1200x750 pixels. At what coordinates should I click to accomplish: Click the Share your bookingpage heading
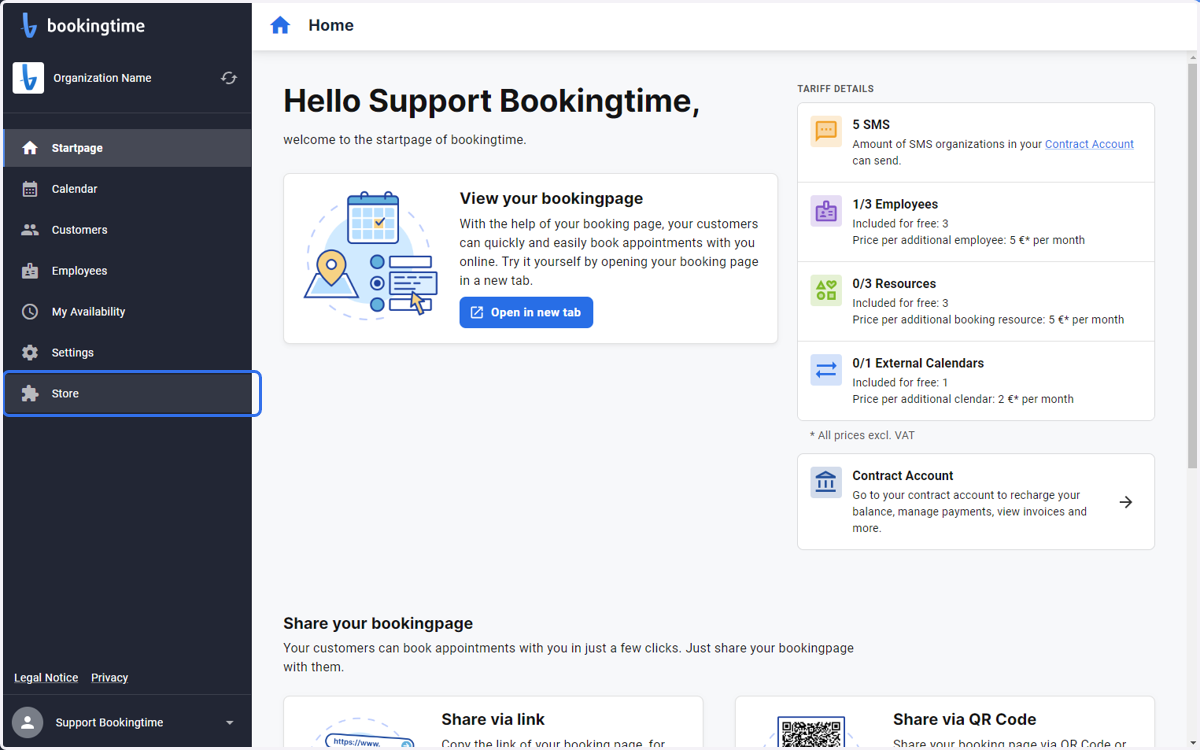click(x=378, y=623)
